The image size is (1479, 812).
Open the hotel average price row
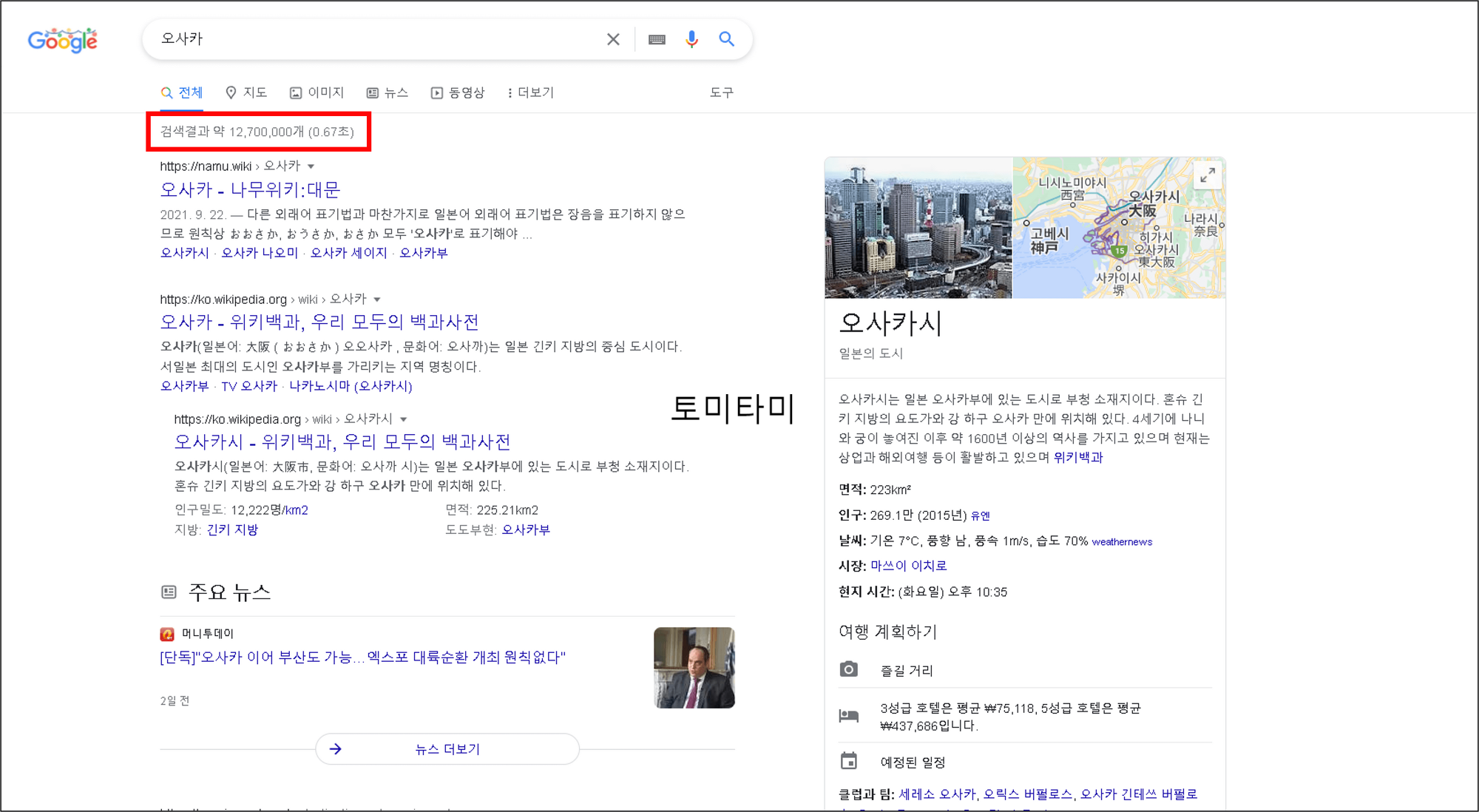(1025, 716)
